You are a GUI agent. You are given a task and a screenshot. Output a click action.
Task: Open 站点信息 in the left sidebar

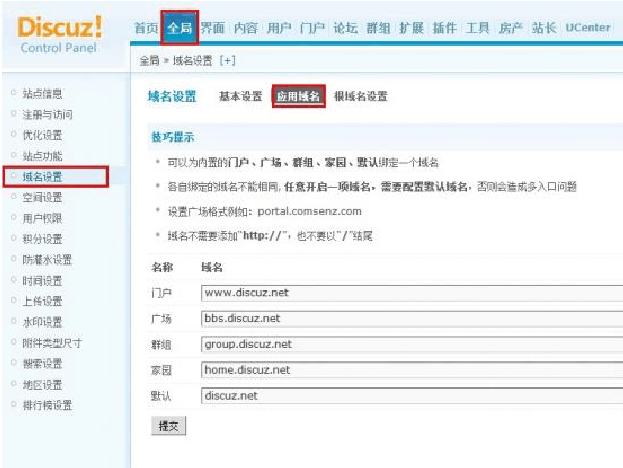42,94
